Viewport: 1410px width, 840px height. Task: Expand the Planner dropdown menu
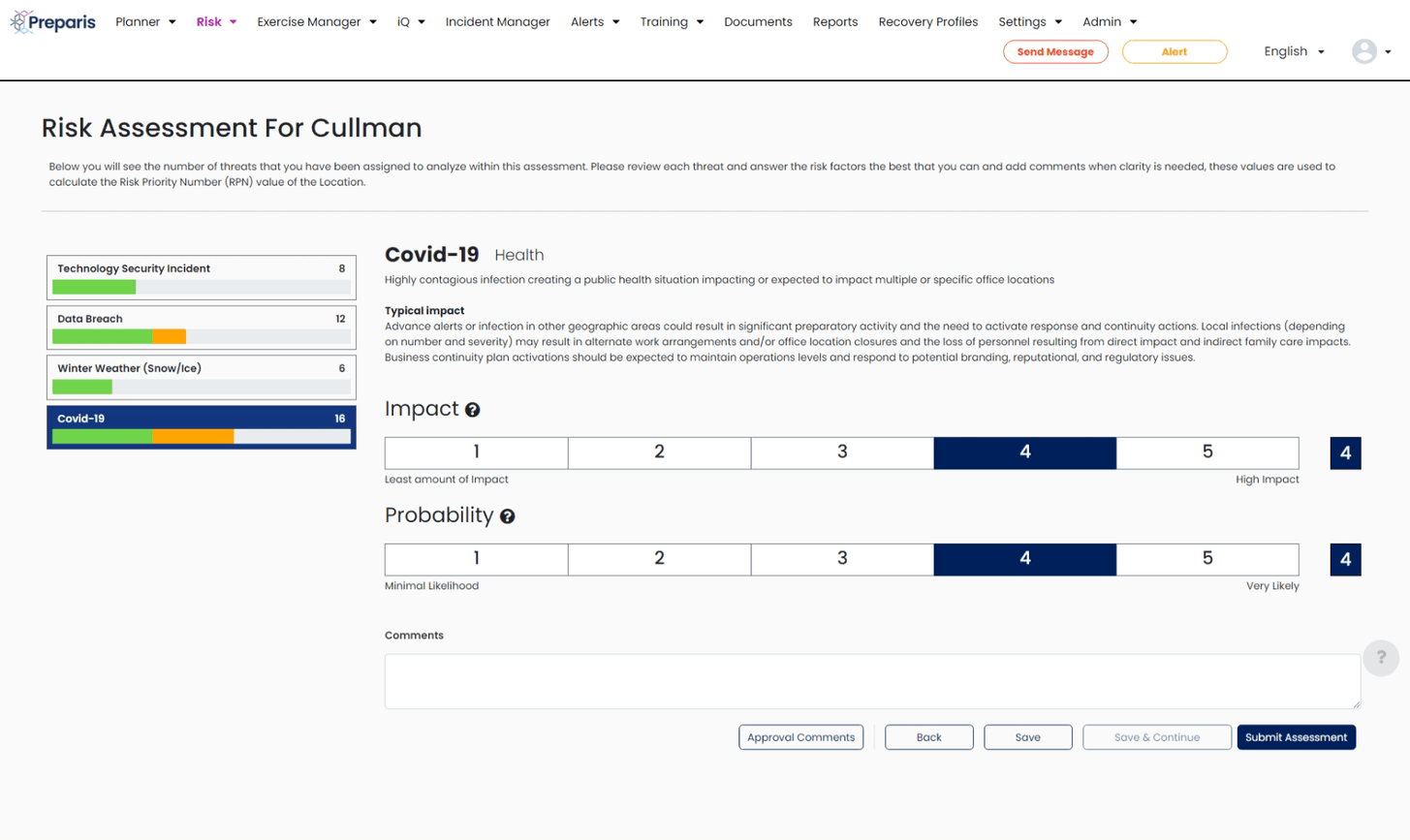145,21
